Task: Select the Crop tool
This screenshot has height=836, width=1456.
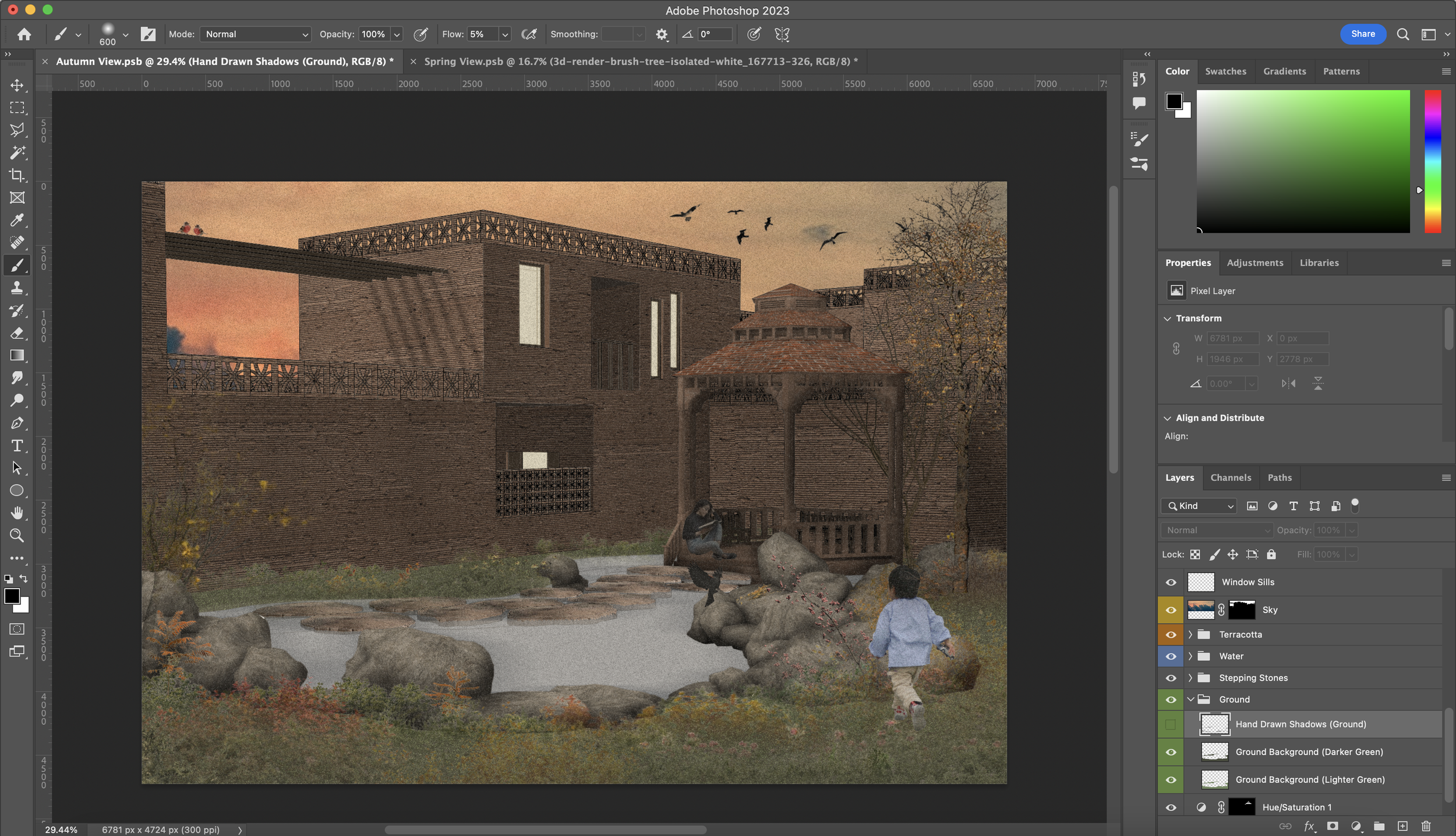Action: pos(17,175)
